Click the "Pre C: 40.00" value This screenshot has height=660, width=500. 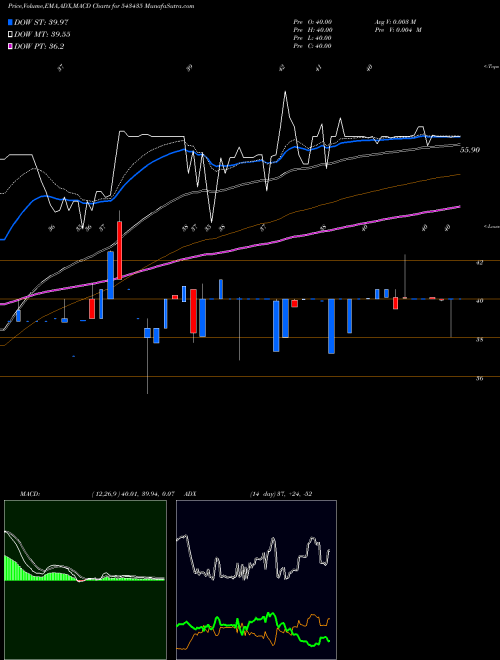(x=313, y=46)
